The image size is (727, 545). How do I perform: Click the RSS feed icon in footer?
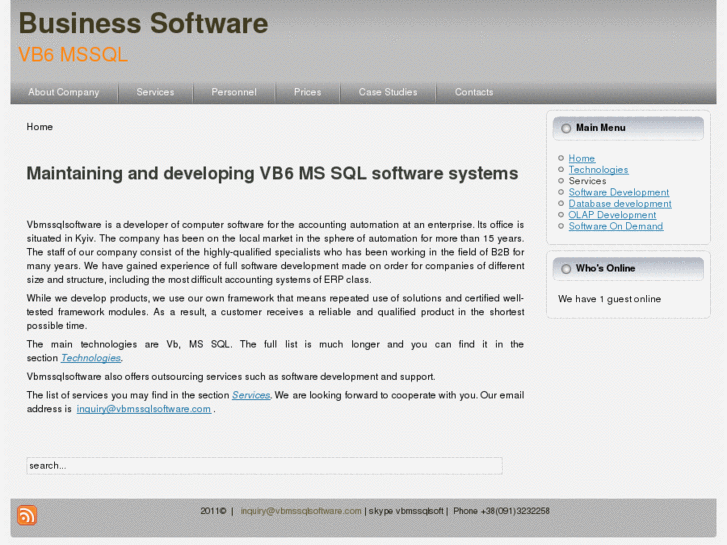[x=27, y=515]
